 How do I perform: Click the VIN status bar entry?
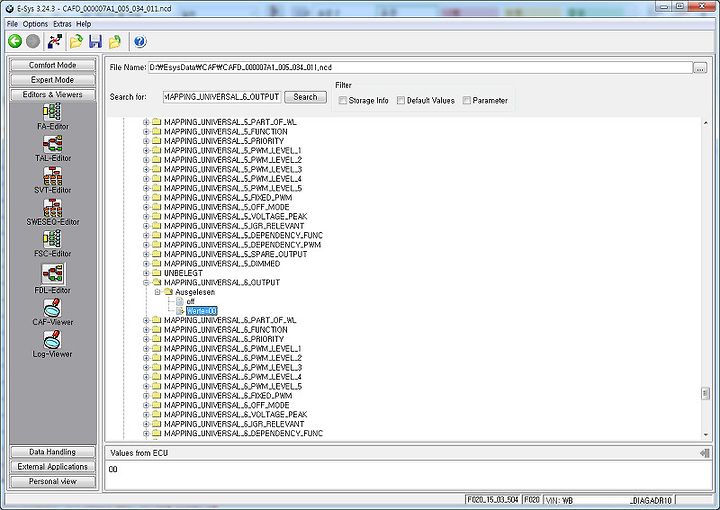[609, 500]
